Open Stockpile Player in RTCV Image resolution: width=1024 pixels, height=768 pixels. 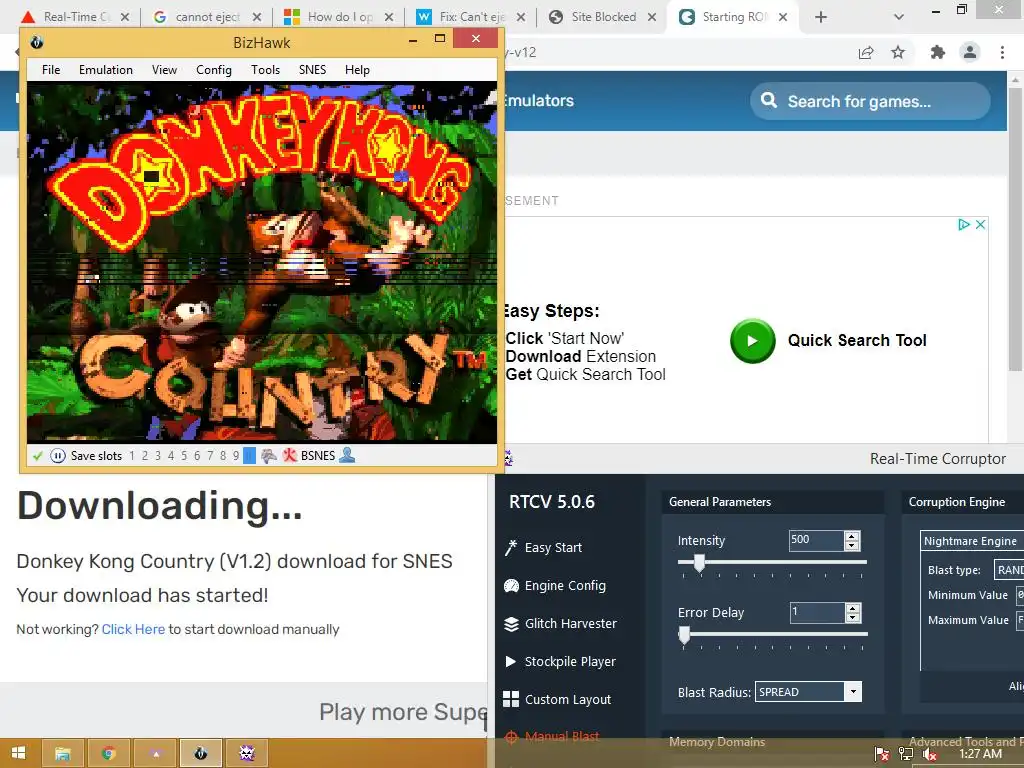tap(560, 662)
